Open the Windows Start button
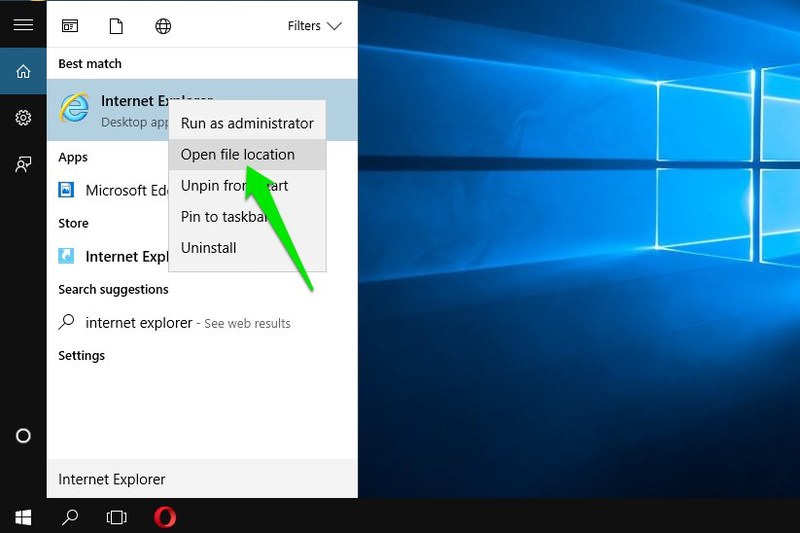 click(x=23, y=517)
